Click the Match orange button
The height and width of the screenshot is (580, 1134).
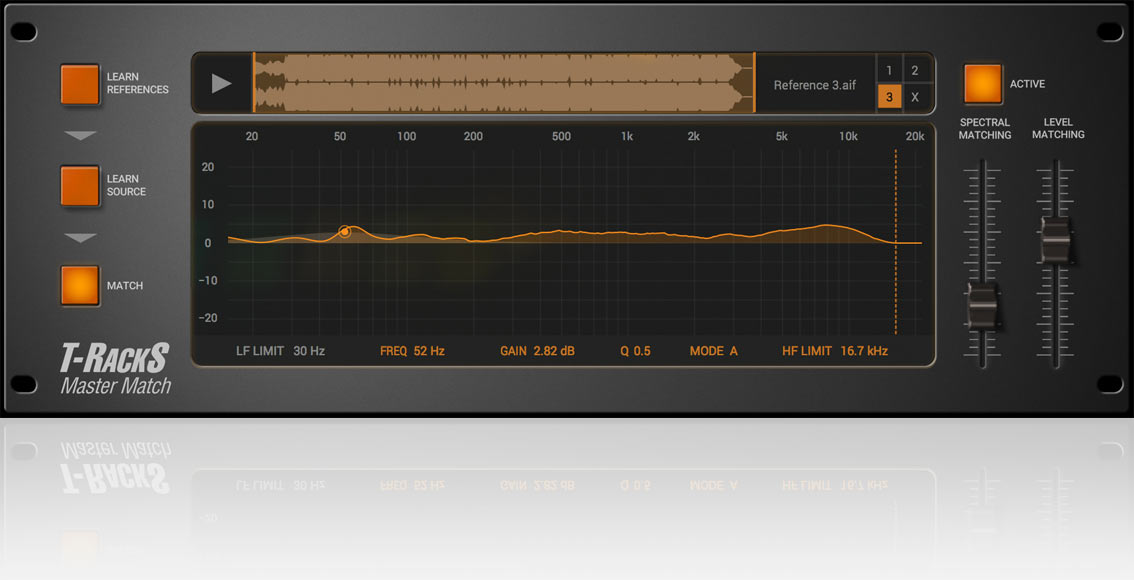(80, 285)
